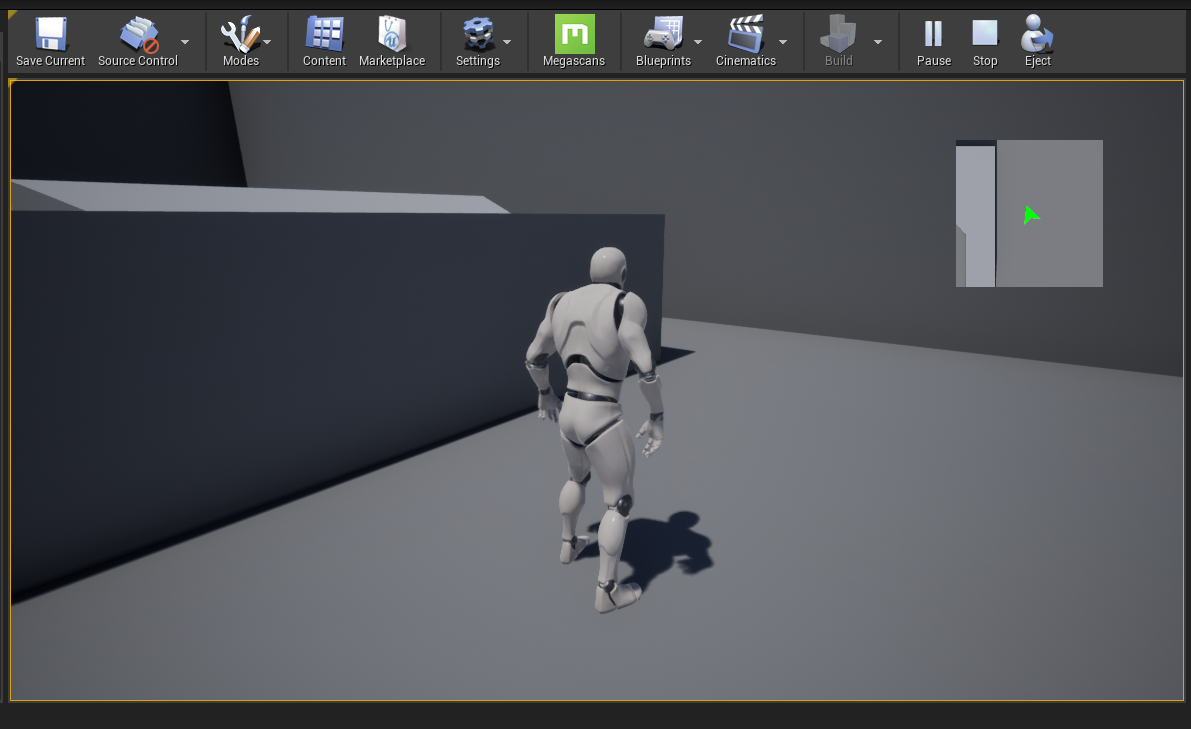Screen dimensions: 1191x729
Task: Open the Blueprints gamepad icon
Action: 663,35
